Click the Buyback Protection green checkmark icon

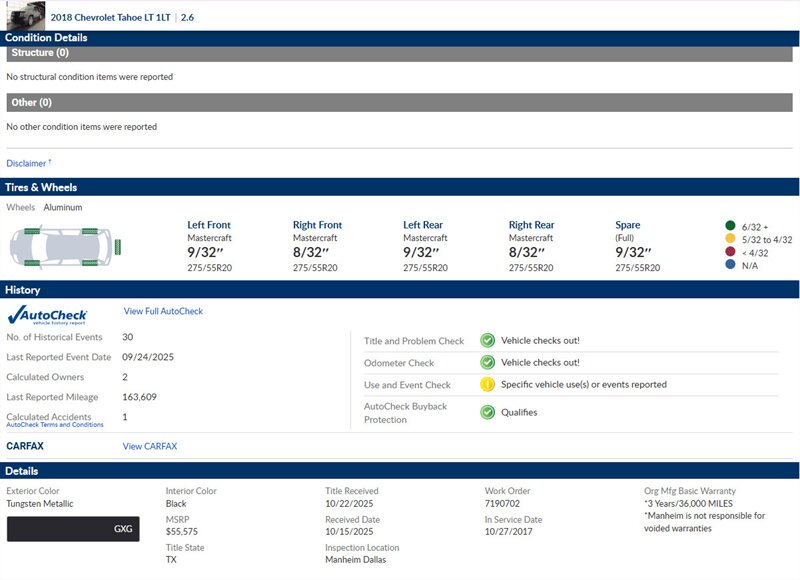[x=487, y=412]
